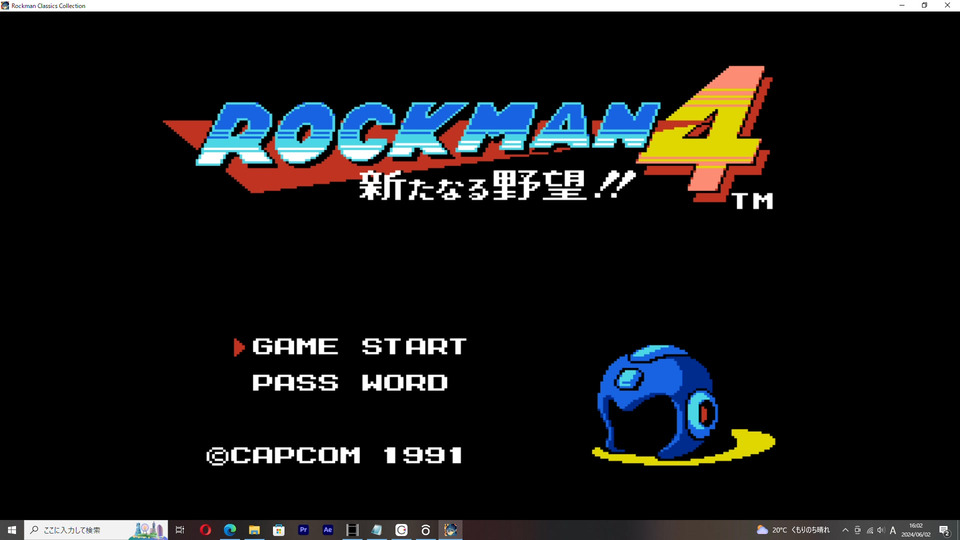Click the Rockman Classics Collection title bar icon
The height and width of the screenshot is (540, 960).
point(5,6)
